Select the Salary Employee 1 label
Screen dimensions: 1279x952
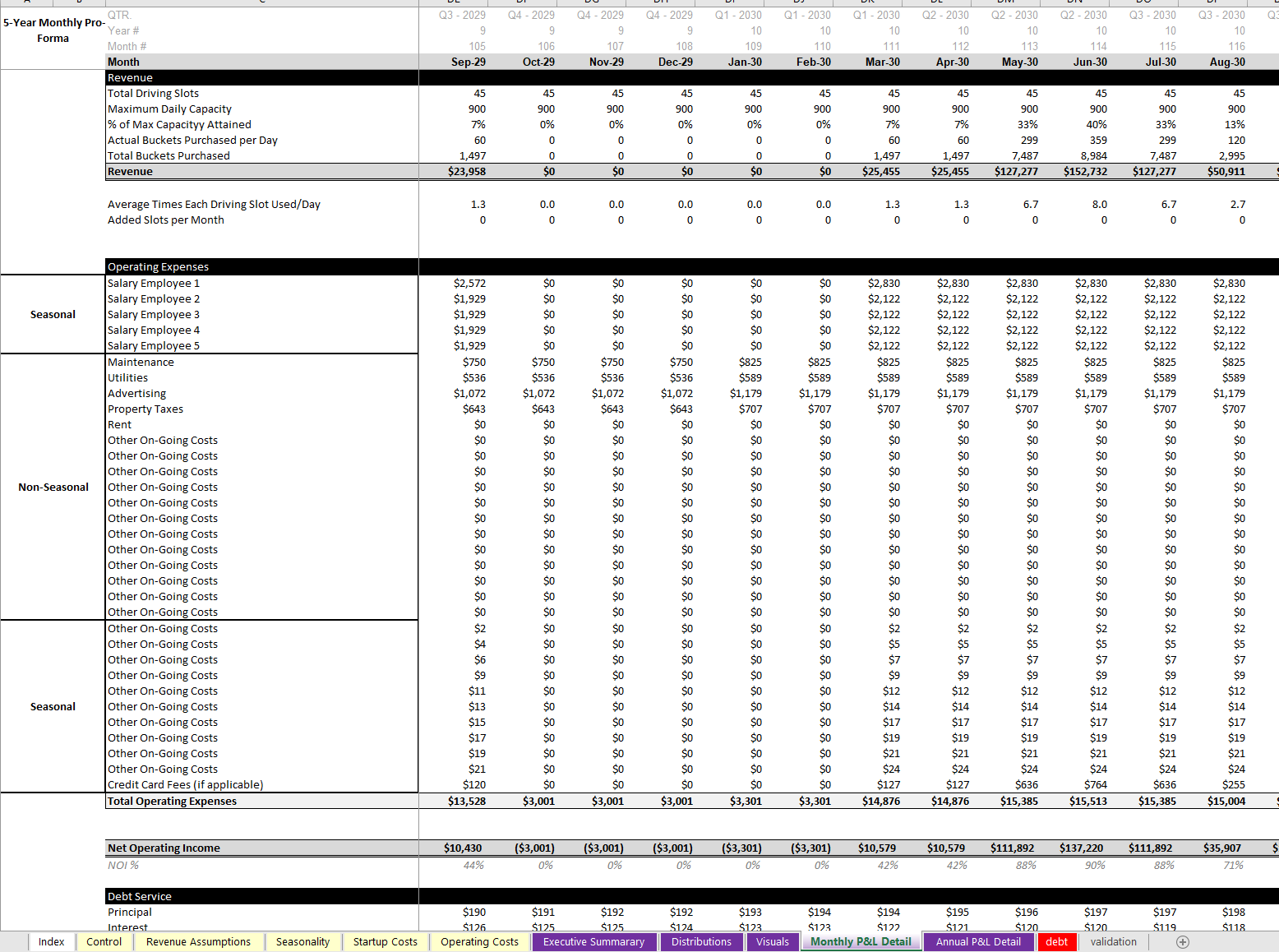click(154, 283)
